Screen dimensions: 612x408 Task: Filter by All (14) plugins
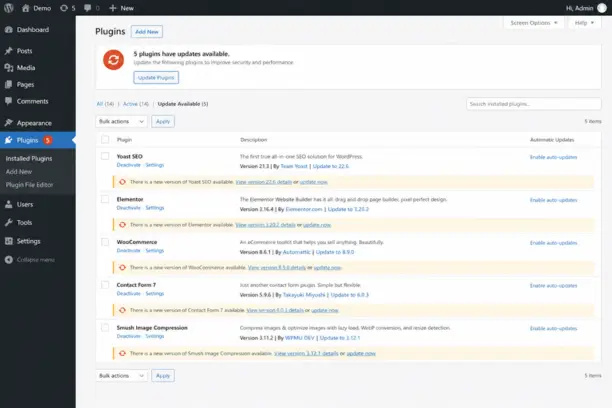(105, 104)
